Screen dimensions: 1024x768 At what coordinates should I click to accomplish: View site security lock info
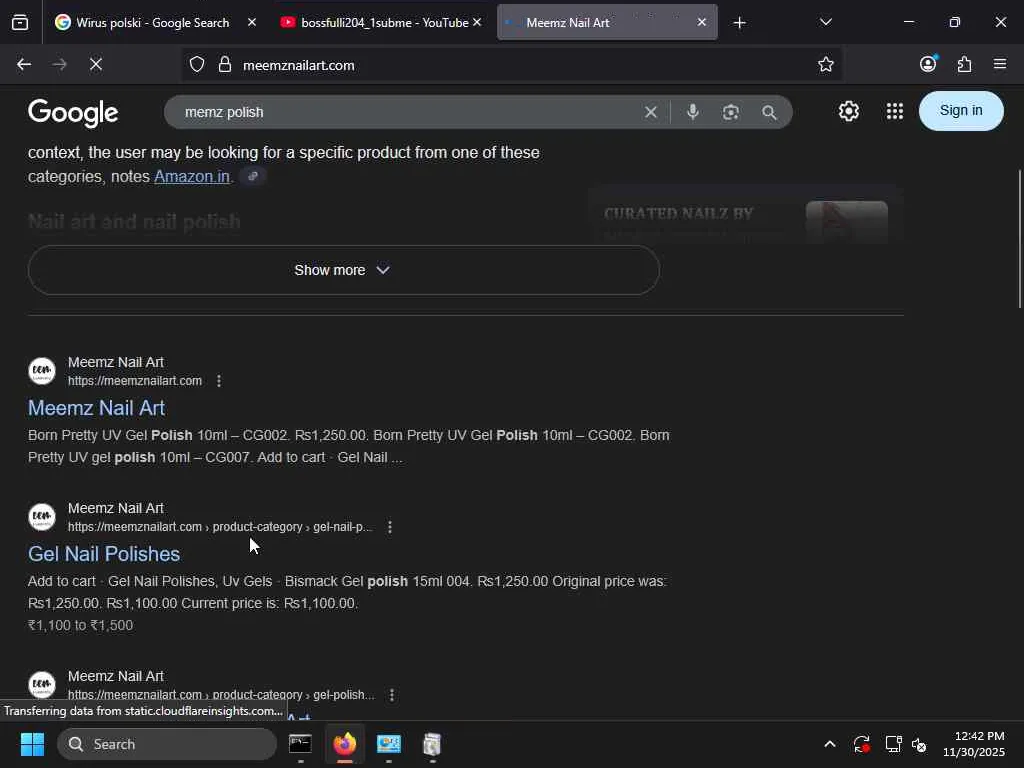(225, 65)
